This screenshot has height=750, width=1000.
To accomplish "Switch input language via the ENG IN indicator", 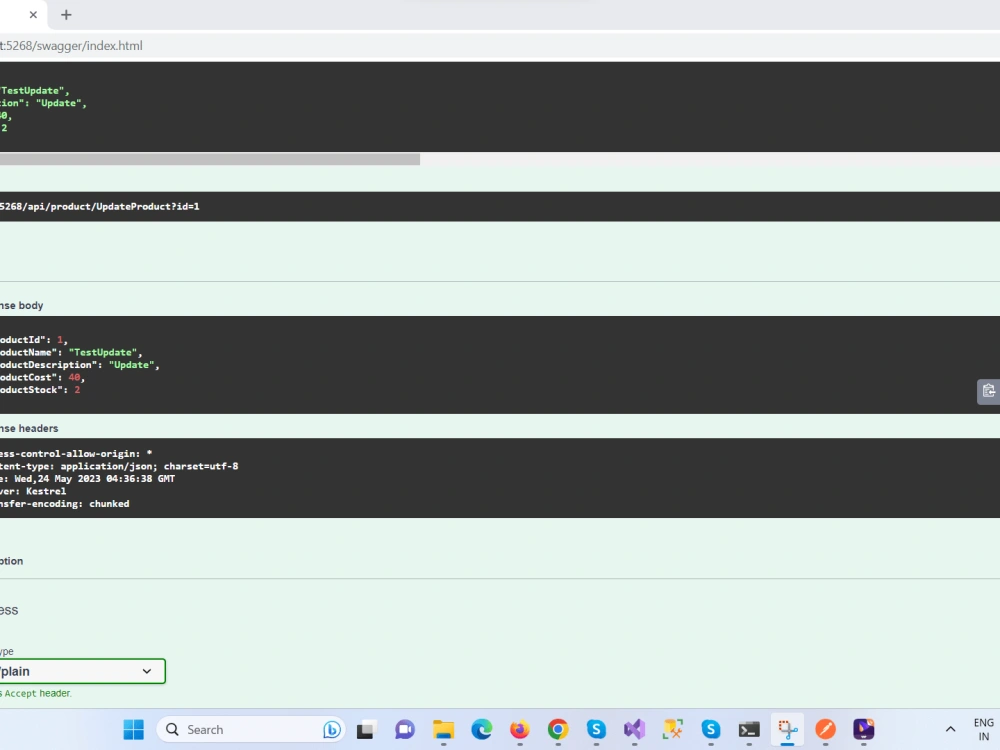I will pyautogui.click(x=983, y=729).
